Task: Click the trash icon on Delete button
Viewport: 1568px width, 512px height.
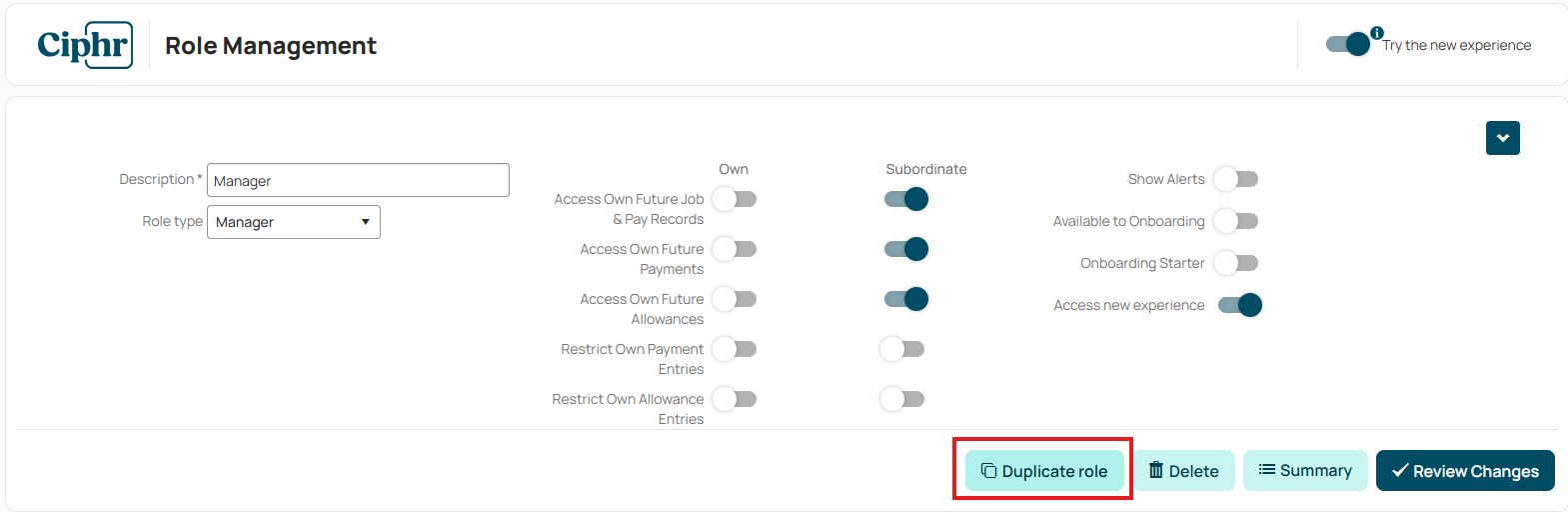Action: coord(1156,470)
